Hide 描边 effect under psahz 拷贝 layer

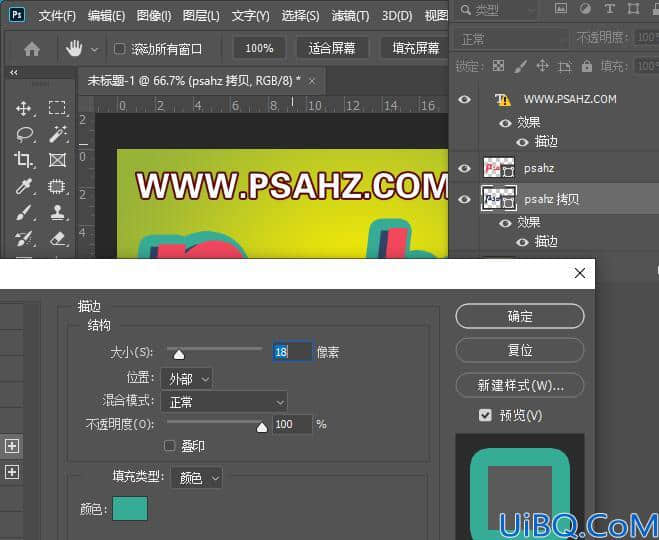[522, 242]
